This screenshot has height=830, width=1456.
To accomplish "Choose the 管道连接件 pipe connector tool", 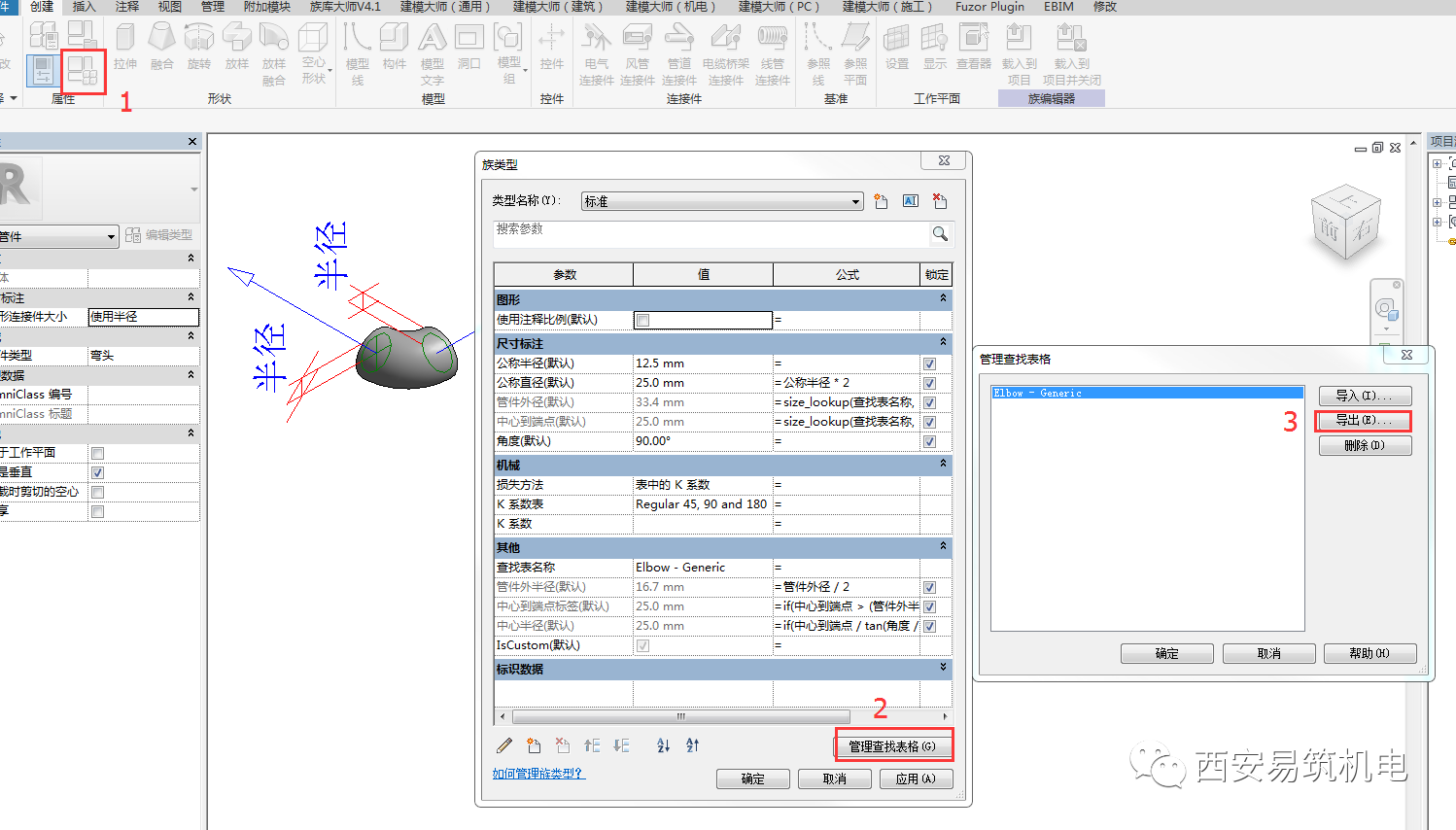I will [679, 53].
